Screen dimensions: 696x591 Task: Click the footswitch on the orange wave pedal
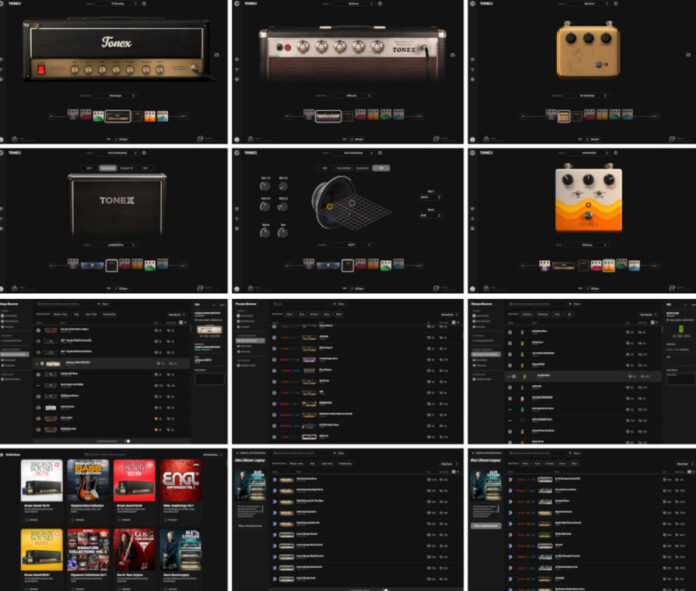click(588, 215)
